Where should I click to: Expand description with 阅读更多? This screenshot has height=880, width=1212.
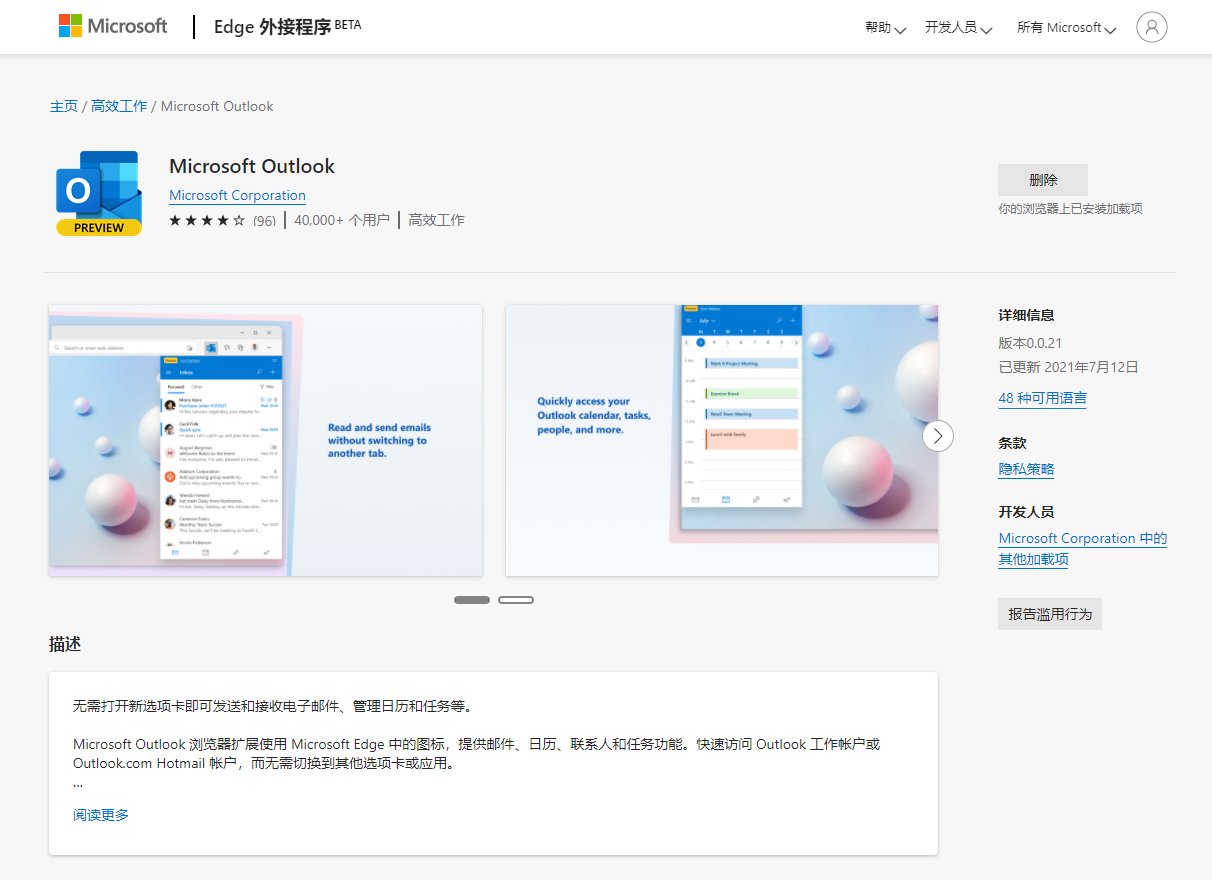click(101, 815)
